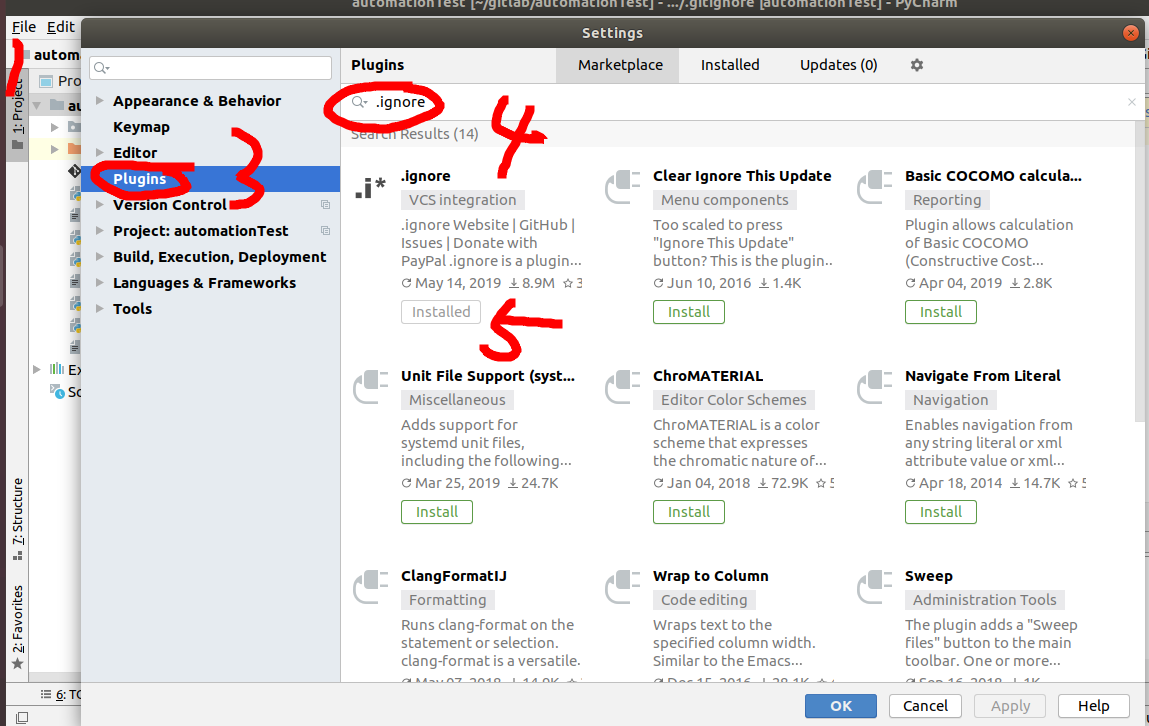Screen dimensions: 1149x726
Task: Switch to the Installed tab
Action: (x=730, y=65)
